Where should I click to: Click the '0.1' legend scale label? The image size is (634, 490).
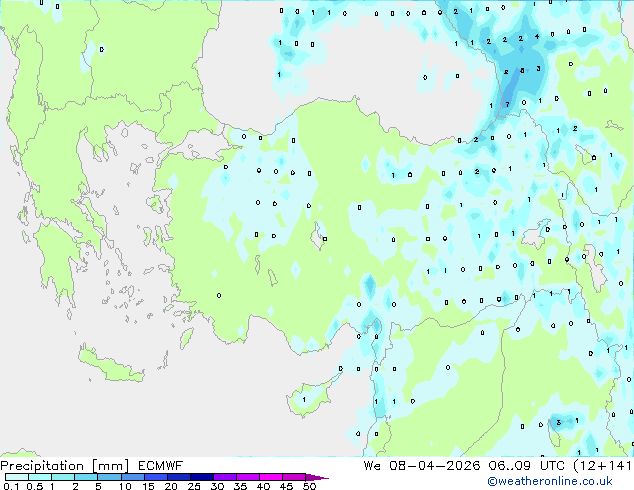[11, 486]
